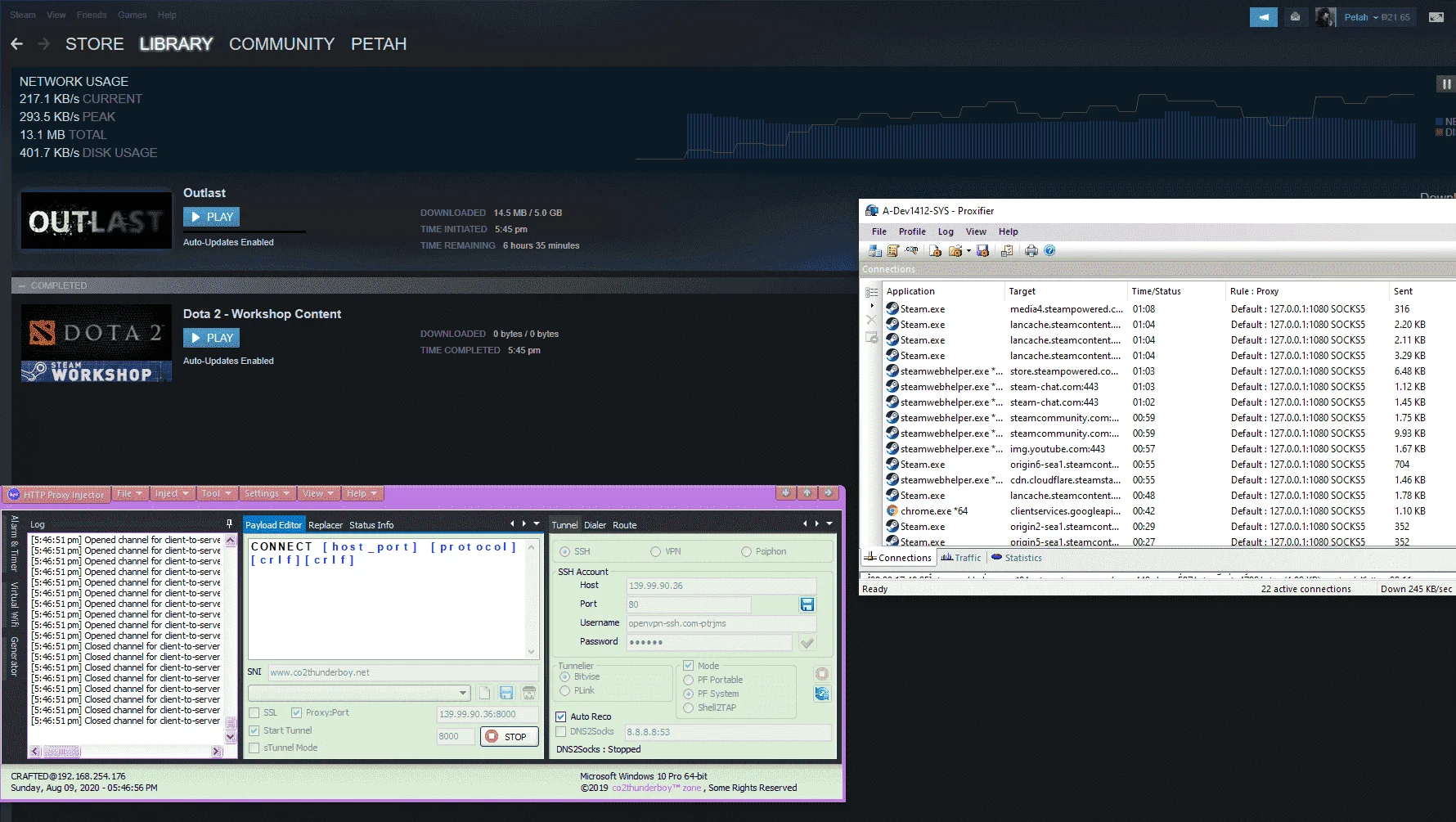Screen dimensions: 1456x822
Task: Click the Proxifier print toolbar icon
Action: (x=1031, y=251)
